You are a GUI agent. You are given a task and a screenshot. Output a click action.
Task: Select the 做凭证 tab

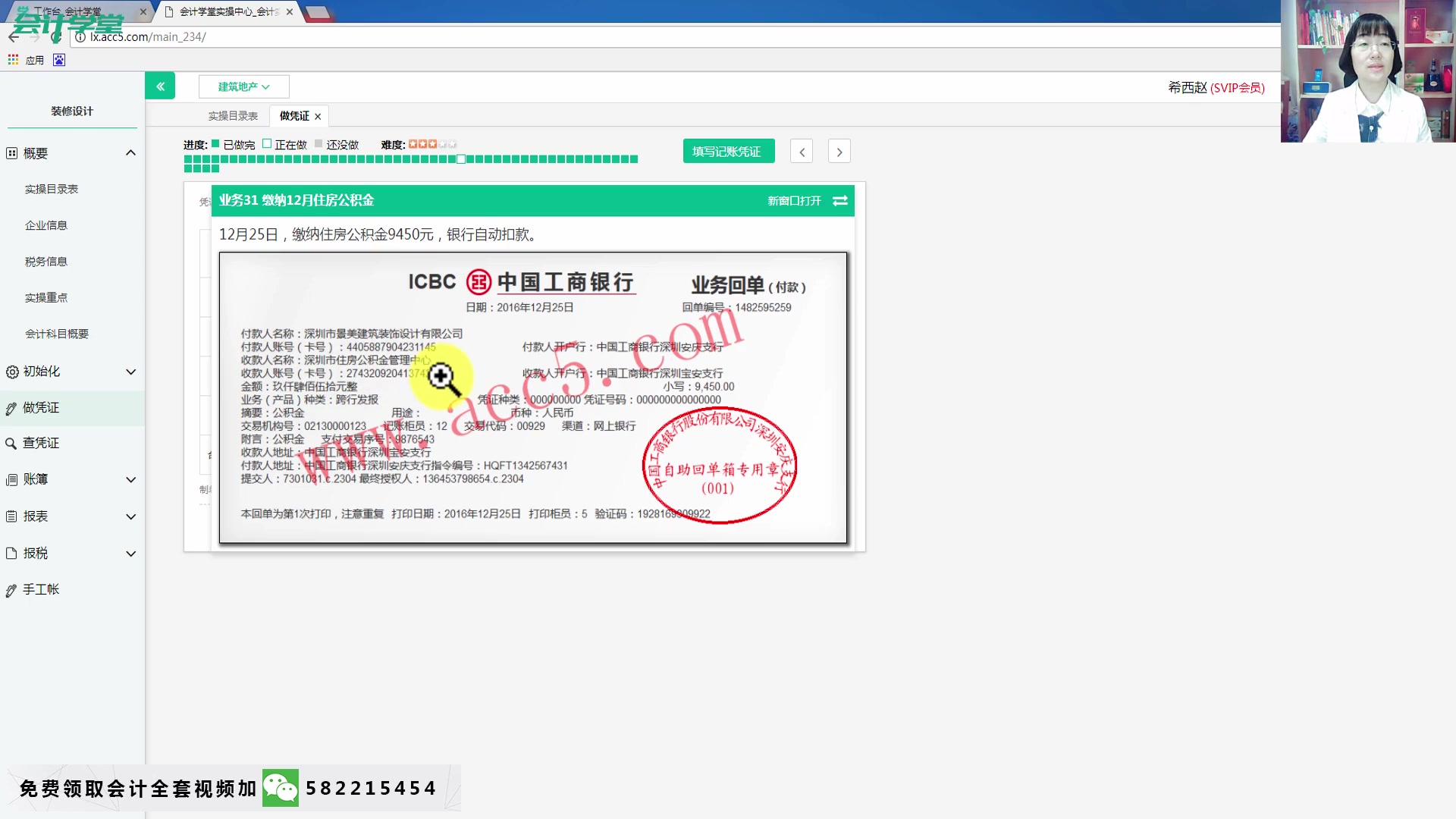(294, 116)
